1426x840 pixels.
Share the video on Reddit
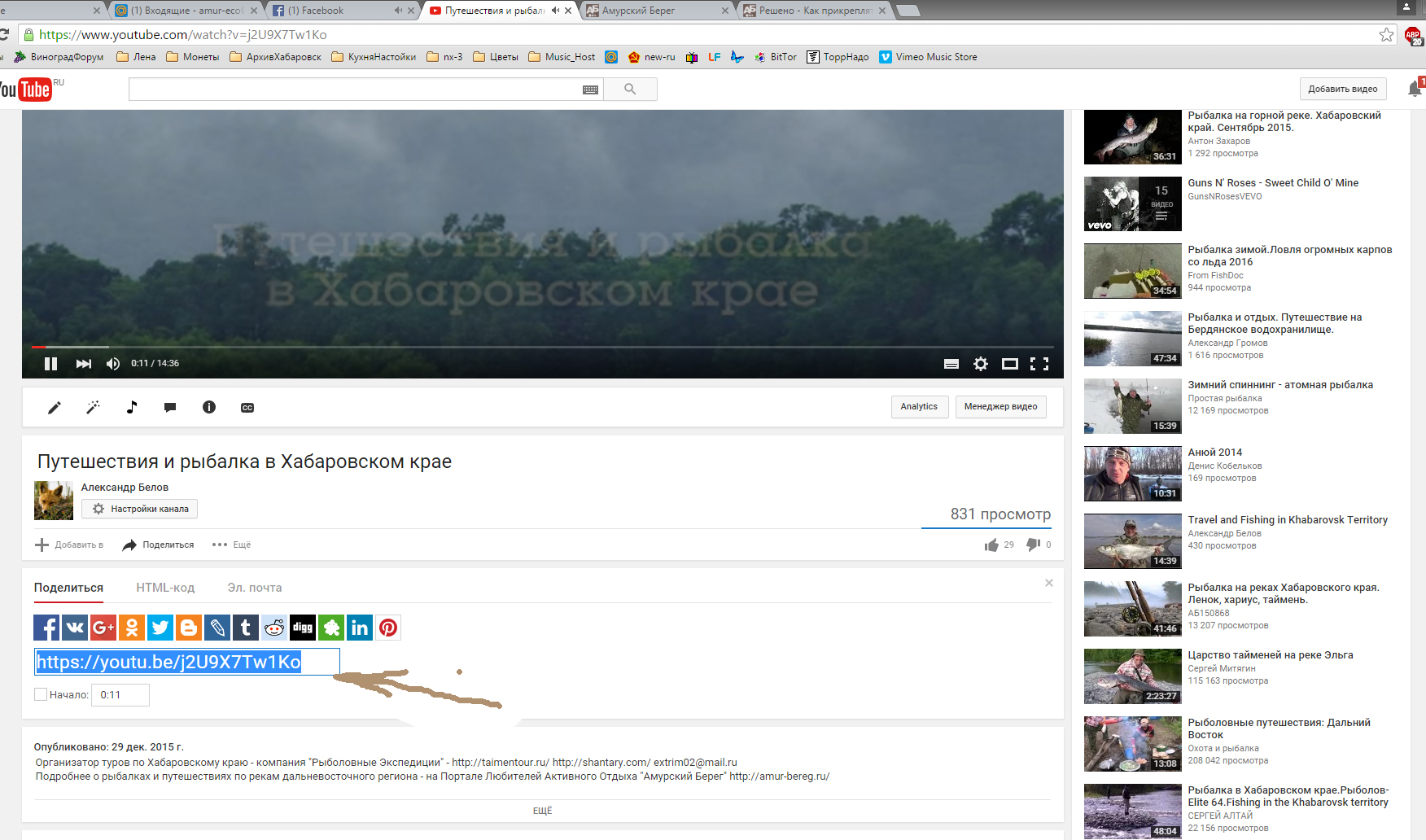pyautogui.click(x=274, y=628)
